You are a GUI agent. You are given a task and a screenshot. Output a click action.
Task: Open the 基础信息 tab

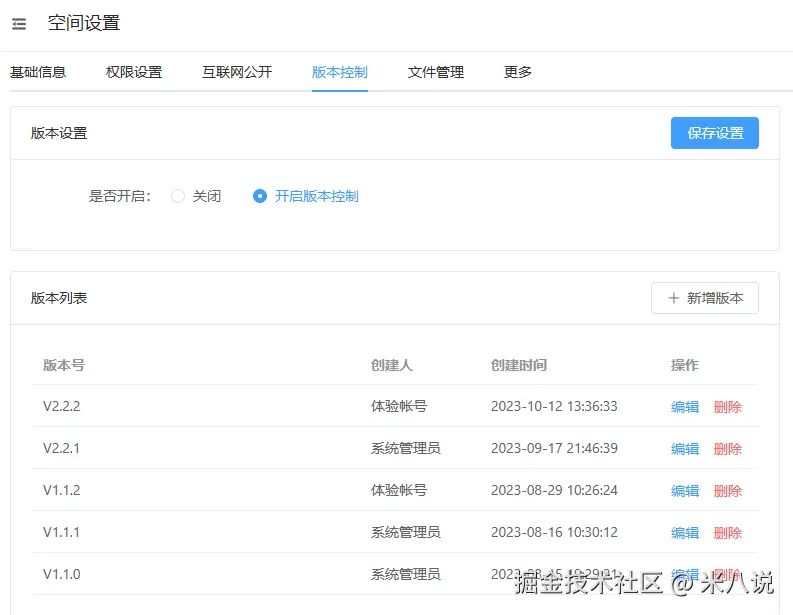click(x=38, y=72)
